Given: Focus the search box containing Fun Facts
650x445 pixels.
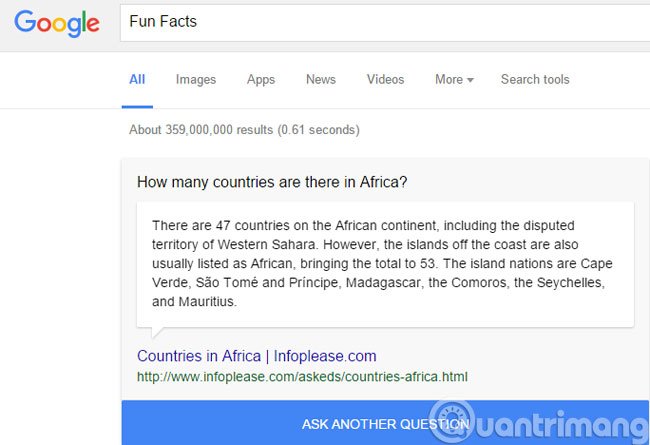Looking at the screenshot, I should click(380, 23).
